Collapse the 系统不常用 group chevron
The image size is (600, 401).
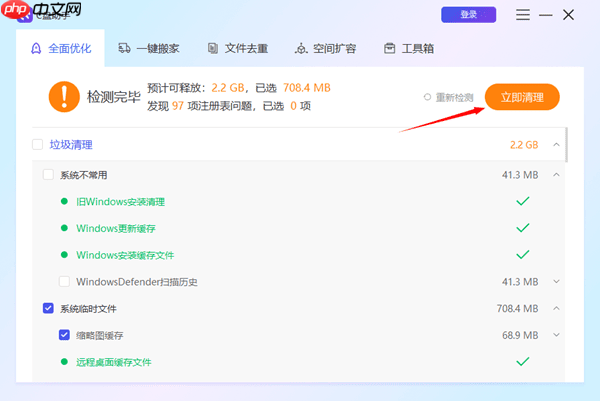(556, 175)
